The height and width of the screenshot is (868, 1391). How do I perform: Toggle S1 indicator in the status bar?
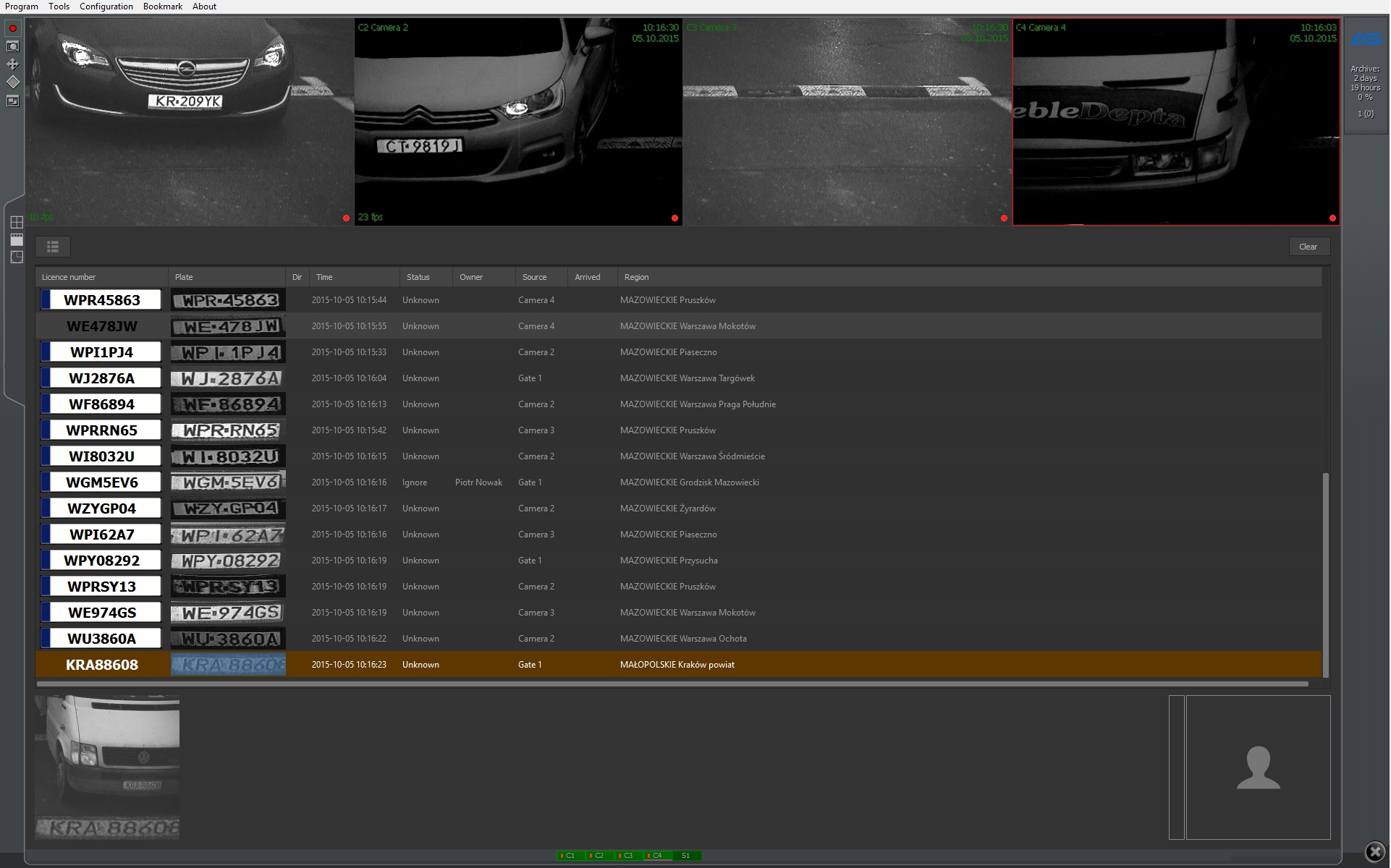pos(685,856)
